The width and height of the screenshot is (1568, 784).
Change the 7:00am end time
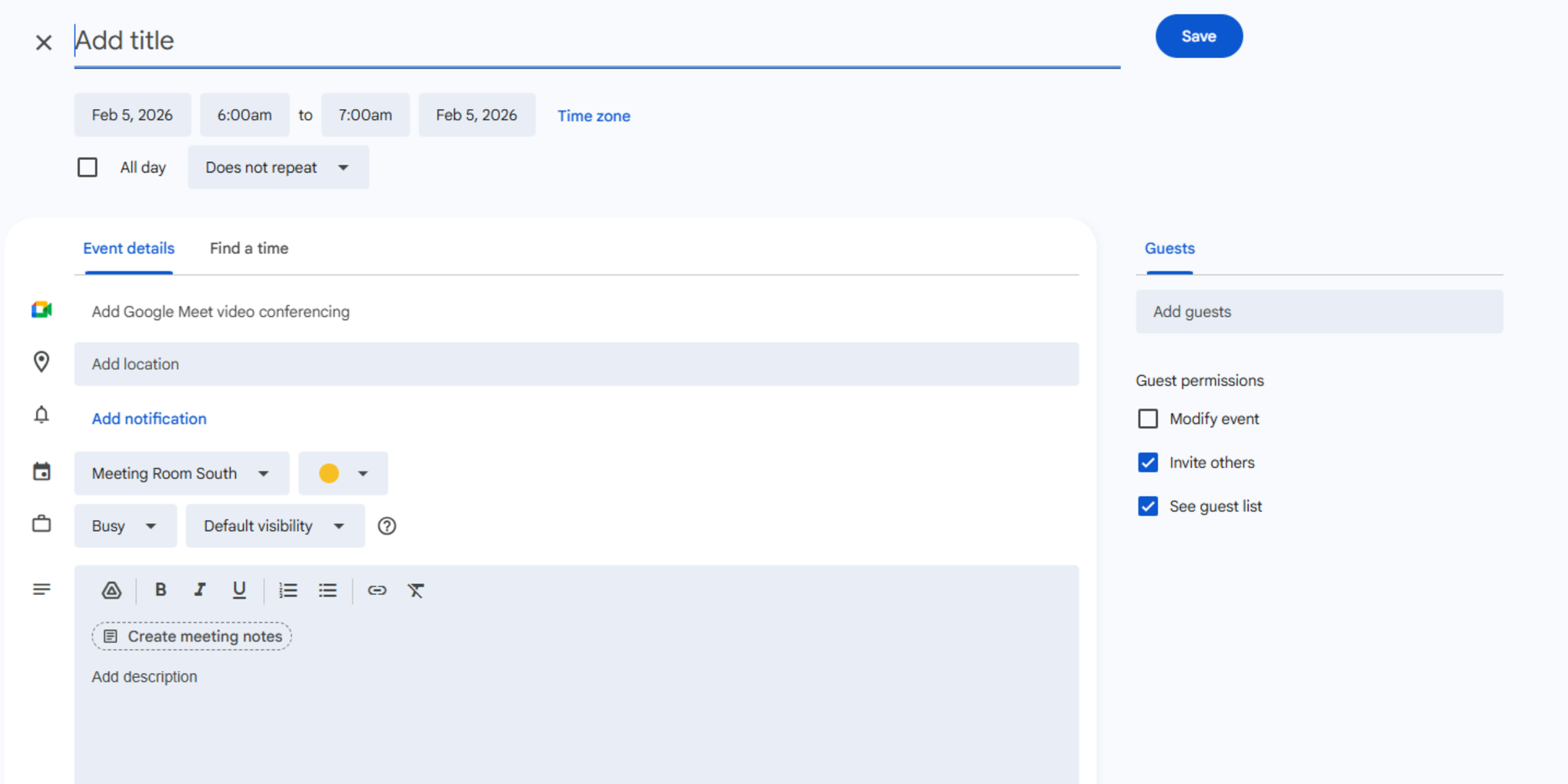point(365,115)
